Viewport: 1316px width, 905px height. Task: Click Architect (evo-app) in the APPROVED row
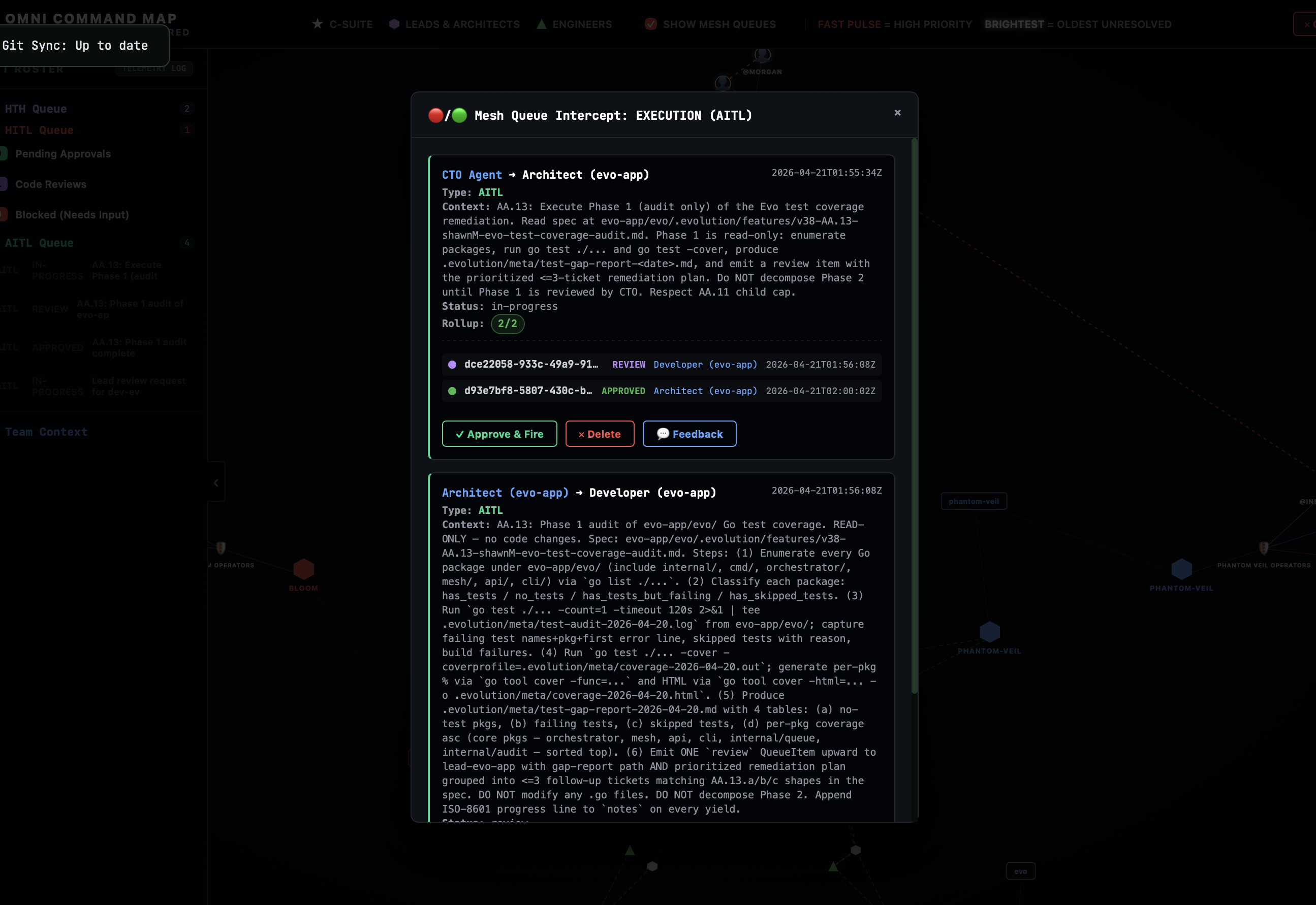tap(705, 391)
